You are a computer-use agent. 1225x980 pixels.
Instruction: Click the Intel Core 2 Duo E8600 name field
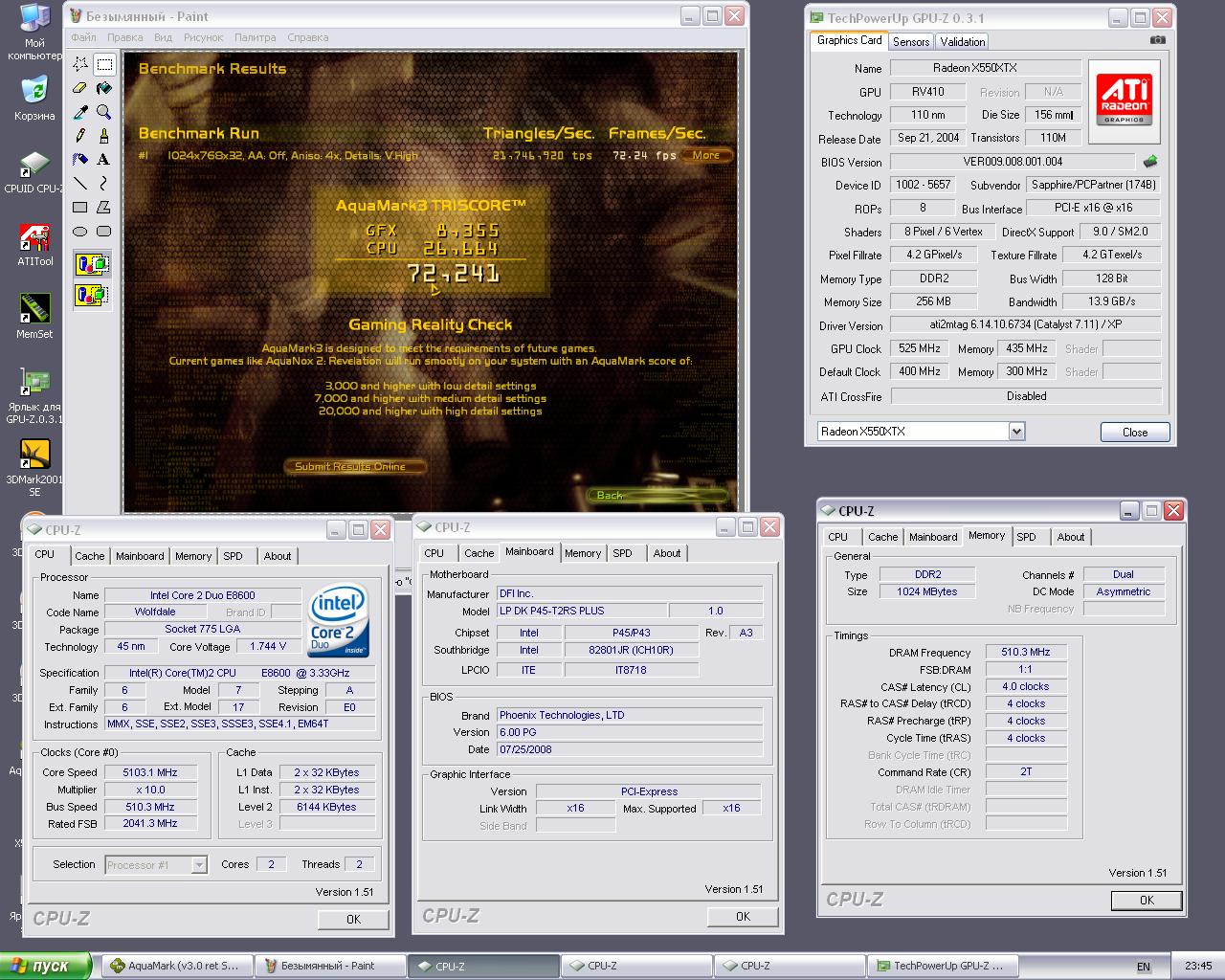coord(203,595)
